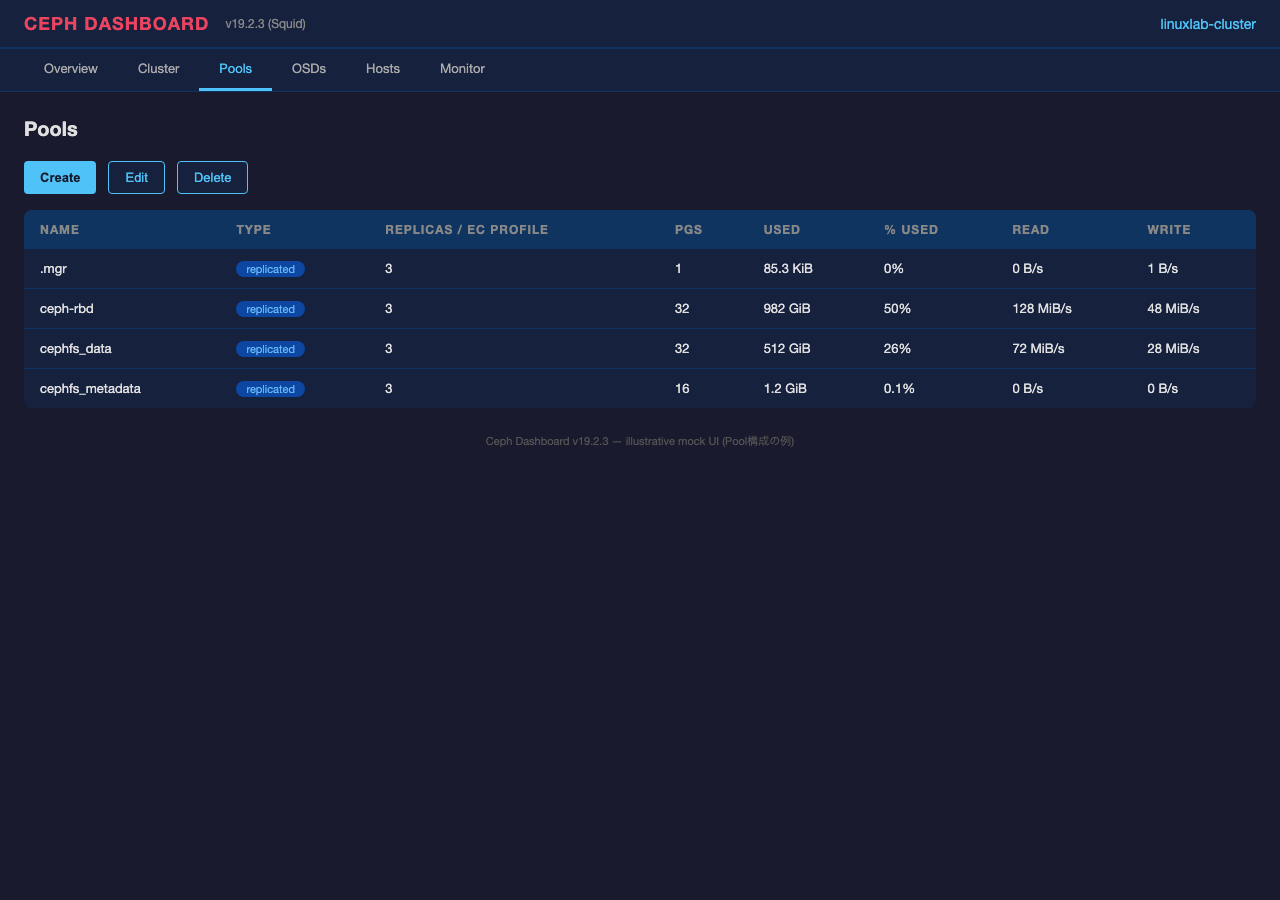The width and height of the screenshot is (1280, 900).
Task: Click the 1.2 GiB used value
Action: (784, 389)
